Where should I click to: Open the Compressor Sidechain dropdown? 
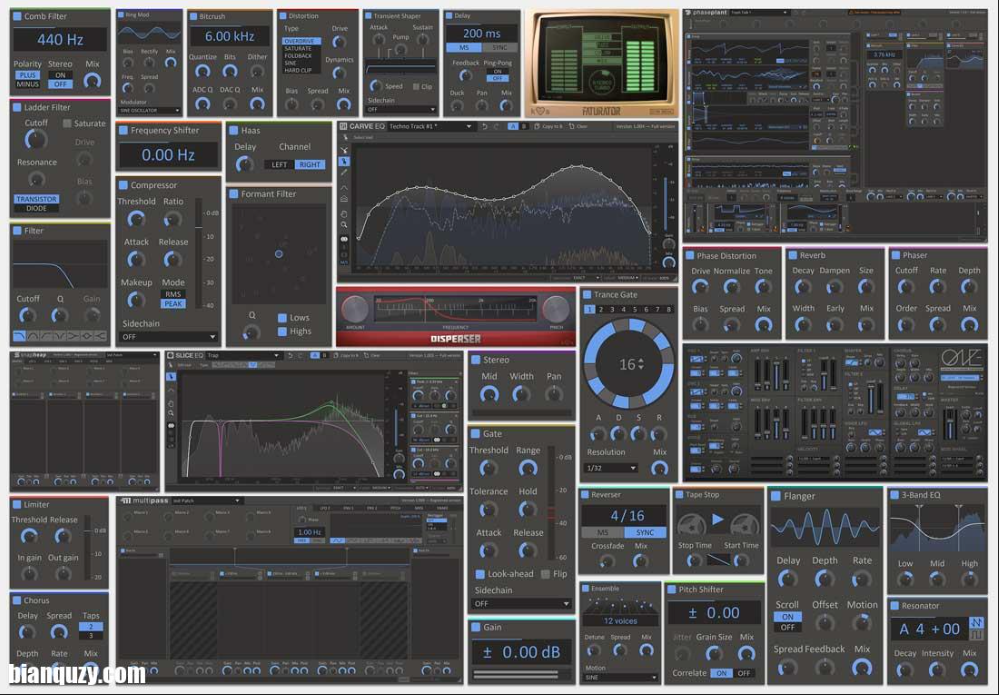click(169, 336)
